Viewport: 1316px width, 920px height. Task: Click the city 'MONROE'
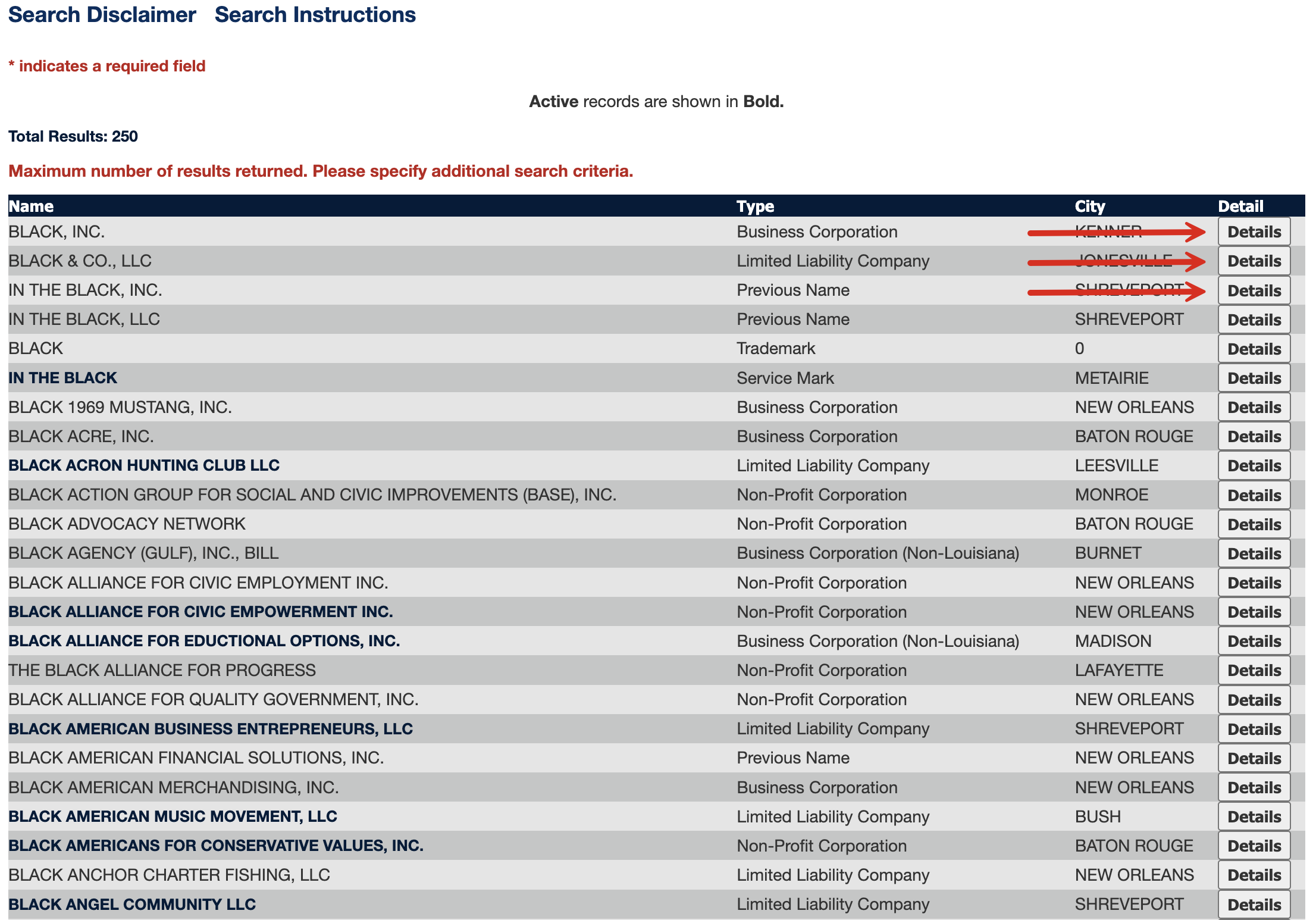tap(1111, 495)
